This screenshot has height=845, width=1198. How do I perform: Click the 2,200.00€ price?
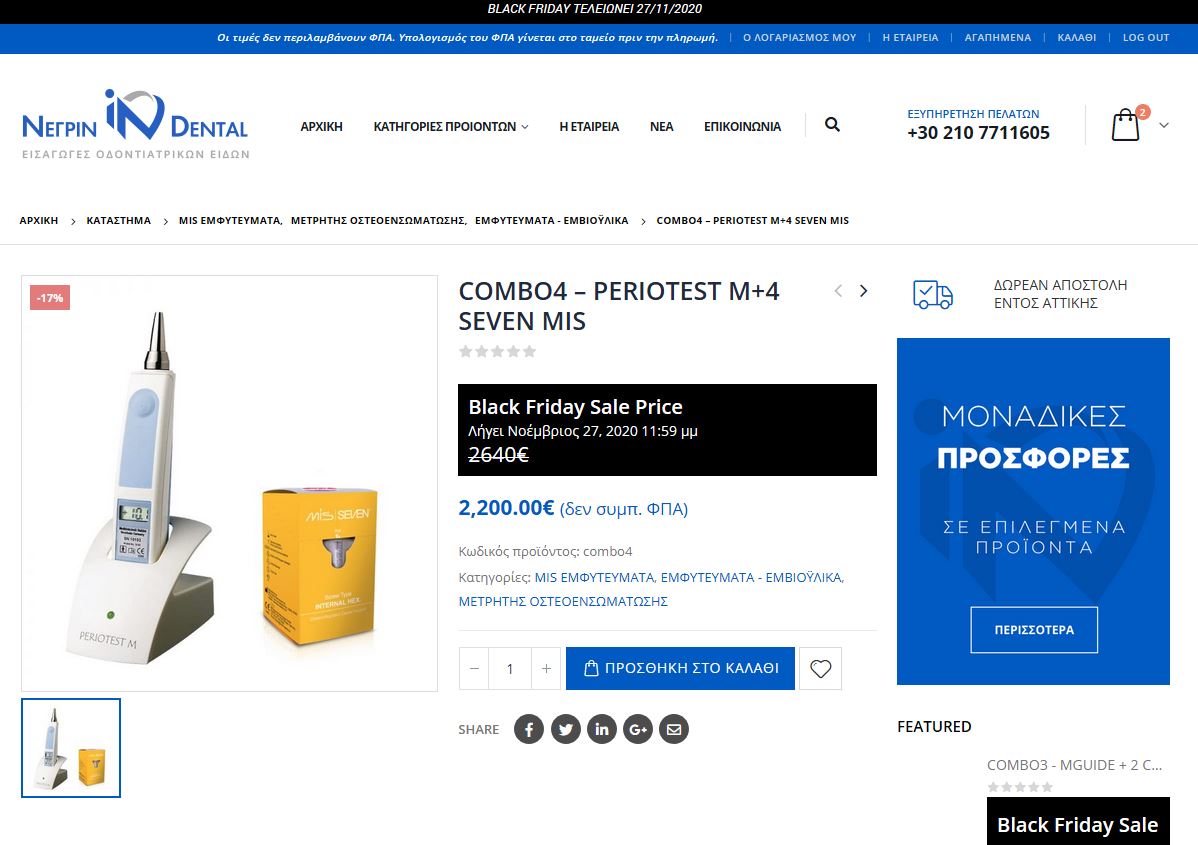tap(506, 508)
